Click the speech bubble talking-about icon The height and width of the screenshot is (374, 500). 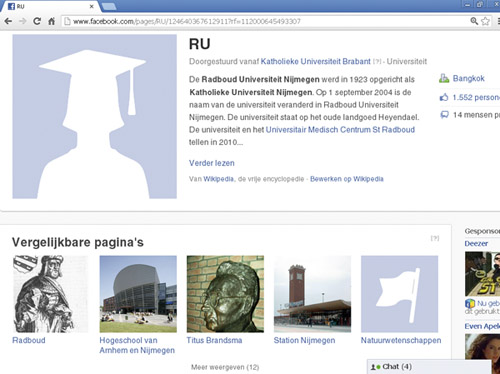point(444,115)
